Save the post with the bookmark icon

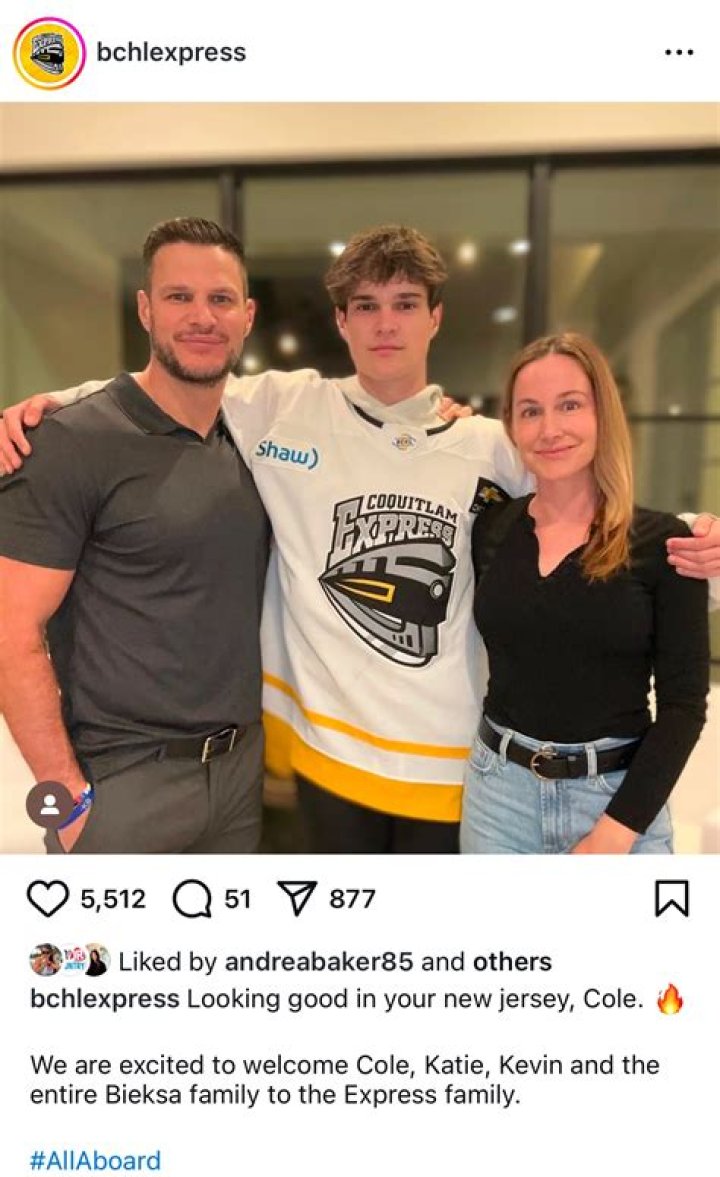click(x=671, y=899)
